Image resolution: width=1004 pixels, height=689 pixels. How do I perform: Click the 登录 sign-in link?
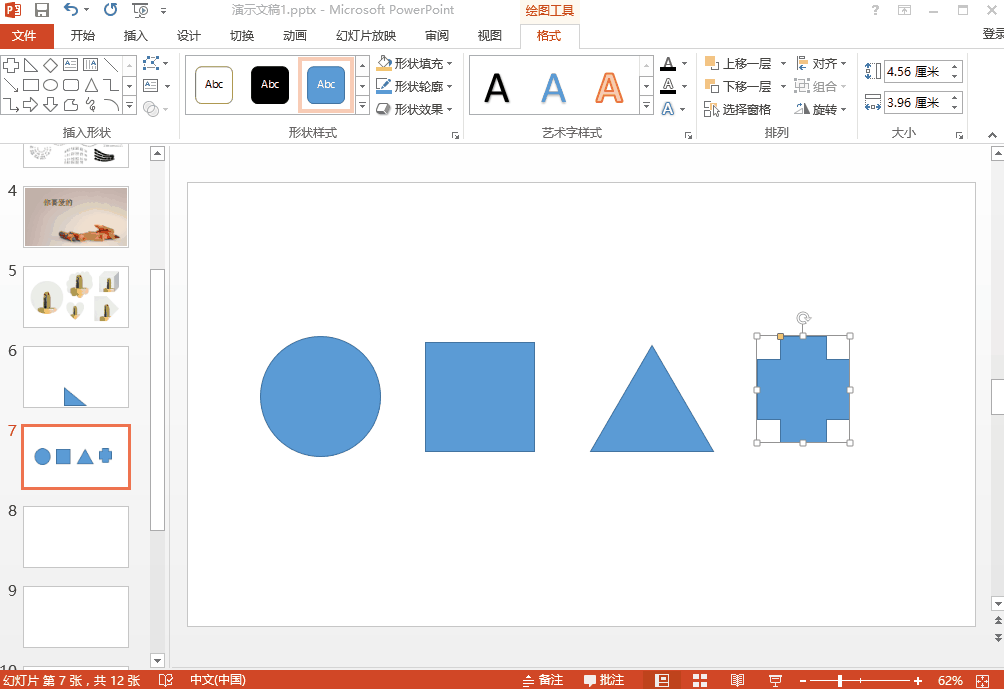coord(992,34)
